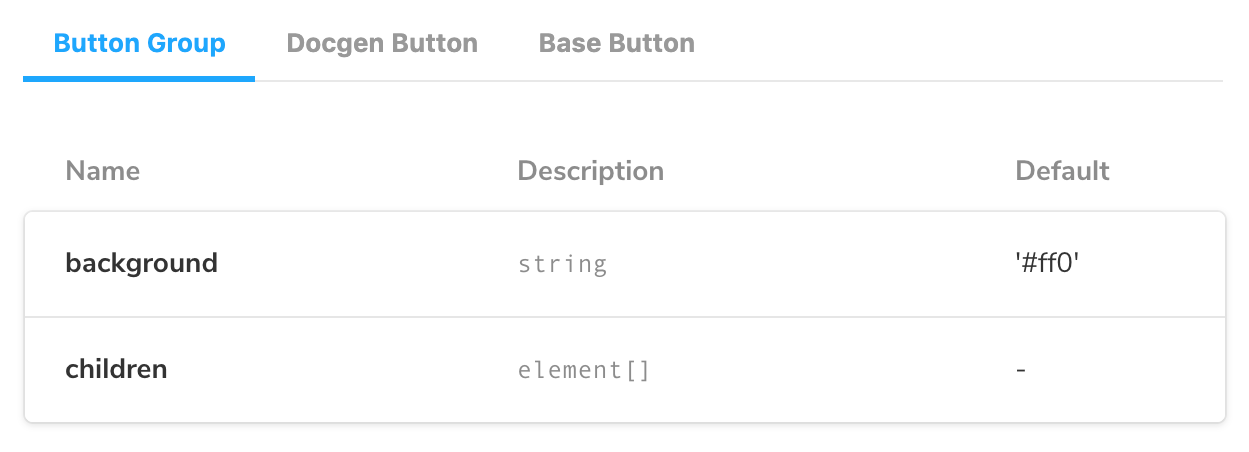The image size is (1249, 452).
Task: Switch to the Button Group tab
Action: pyautogui.click(x=139, y=44)
